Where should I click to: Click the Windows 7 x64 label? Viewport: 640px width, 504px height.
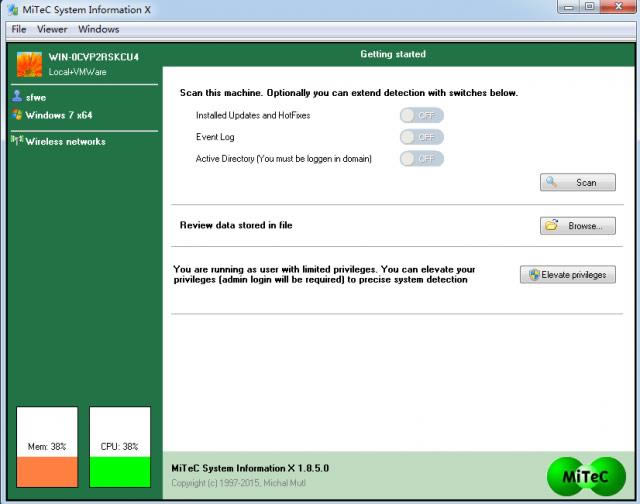click(59, 115)
